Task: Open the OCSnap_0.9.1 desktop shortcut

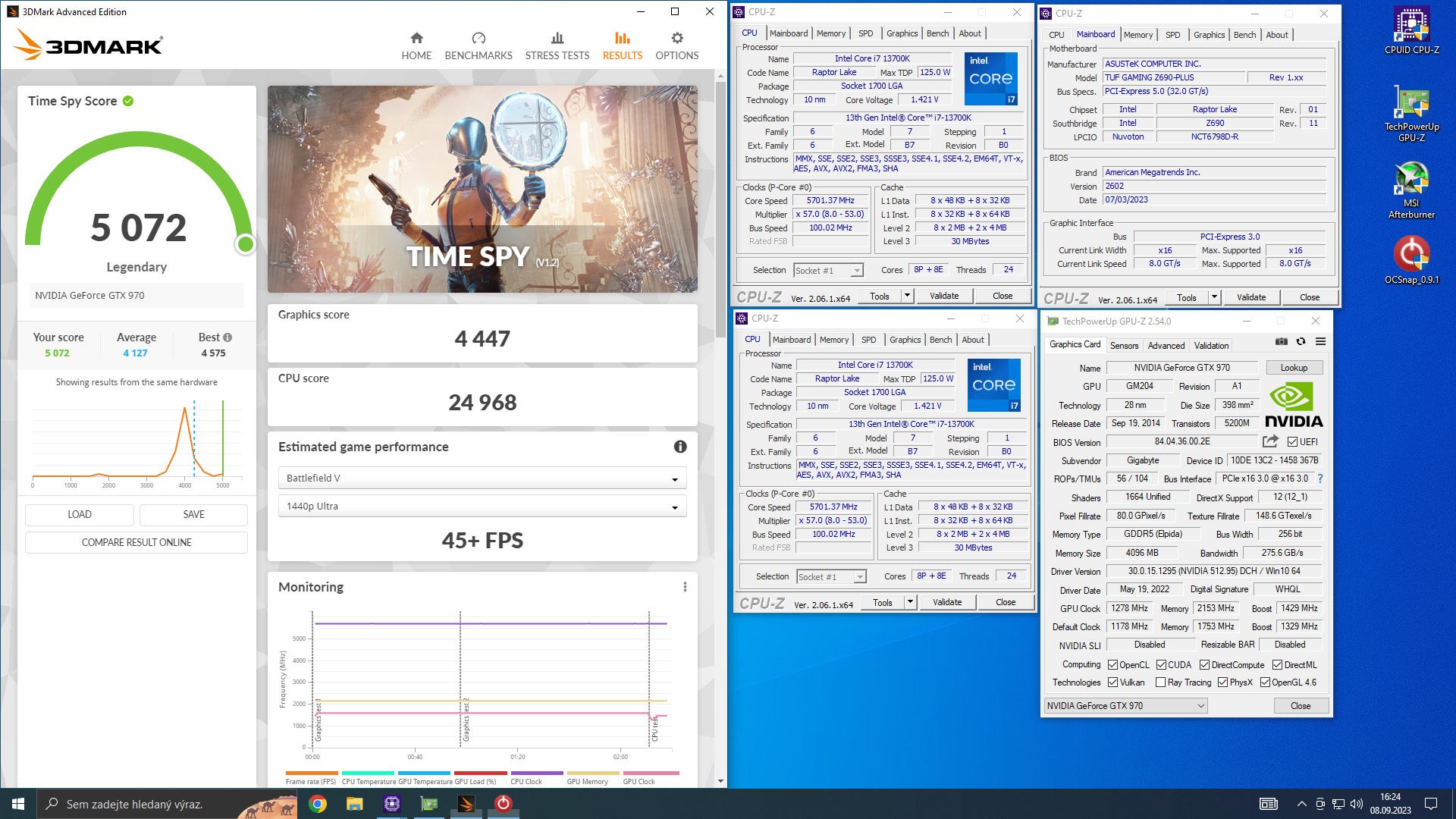Action: 1411,260
